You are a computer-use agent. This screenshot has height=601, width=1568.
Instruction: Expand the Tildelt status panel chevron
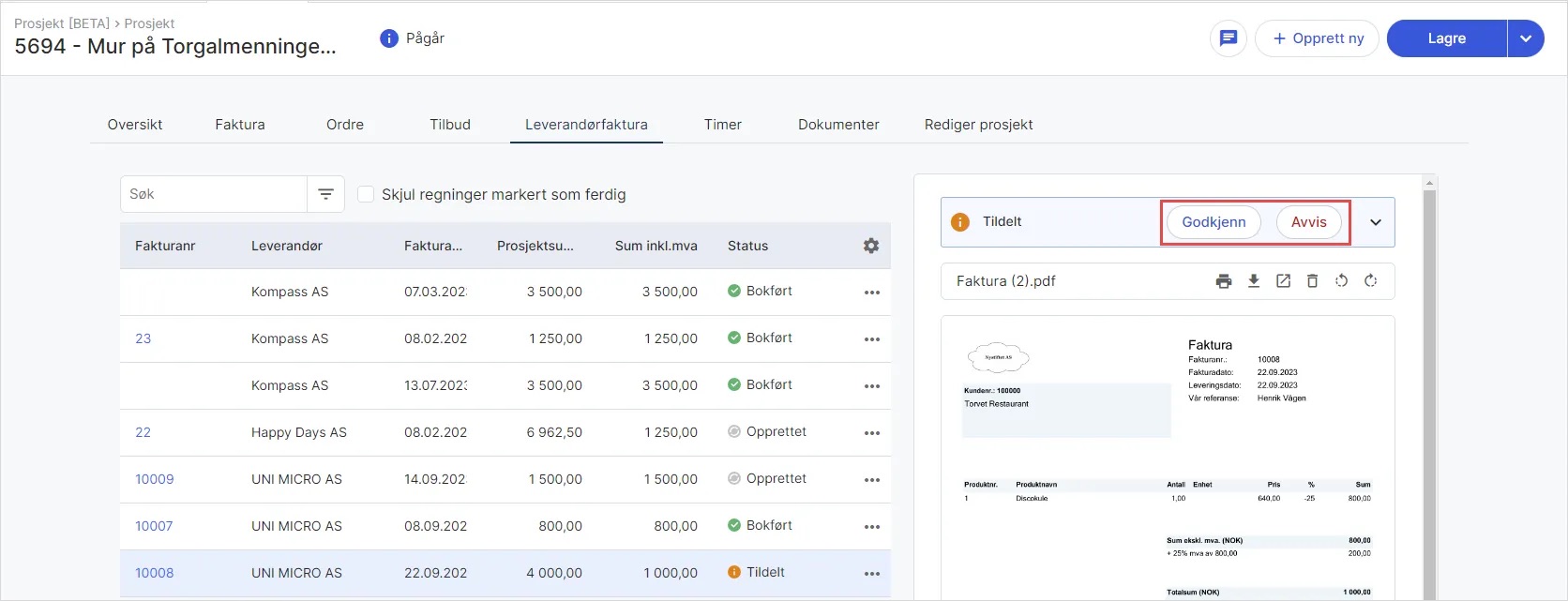click(x=1376, y=222)
